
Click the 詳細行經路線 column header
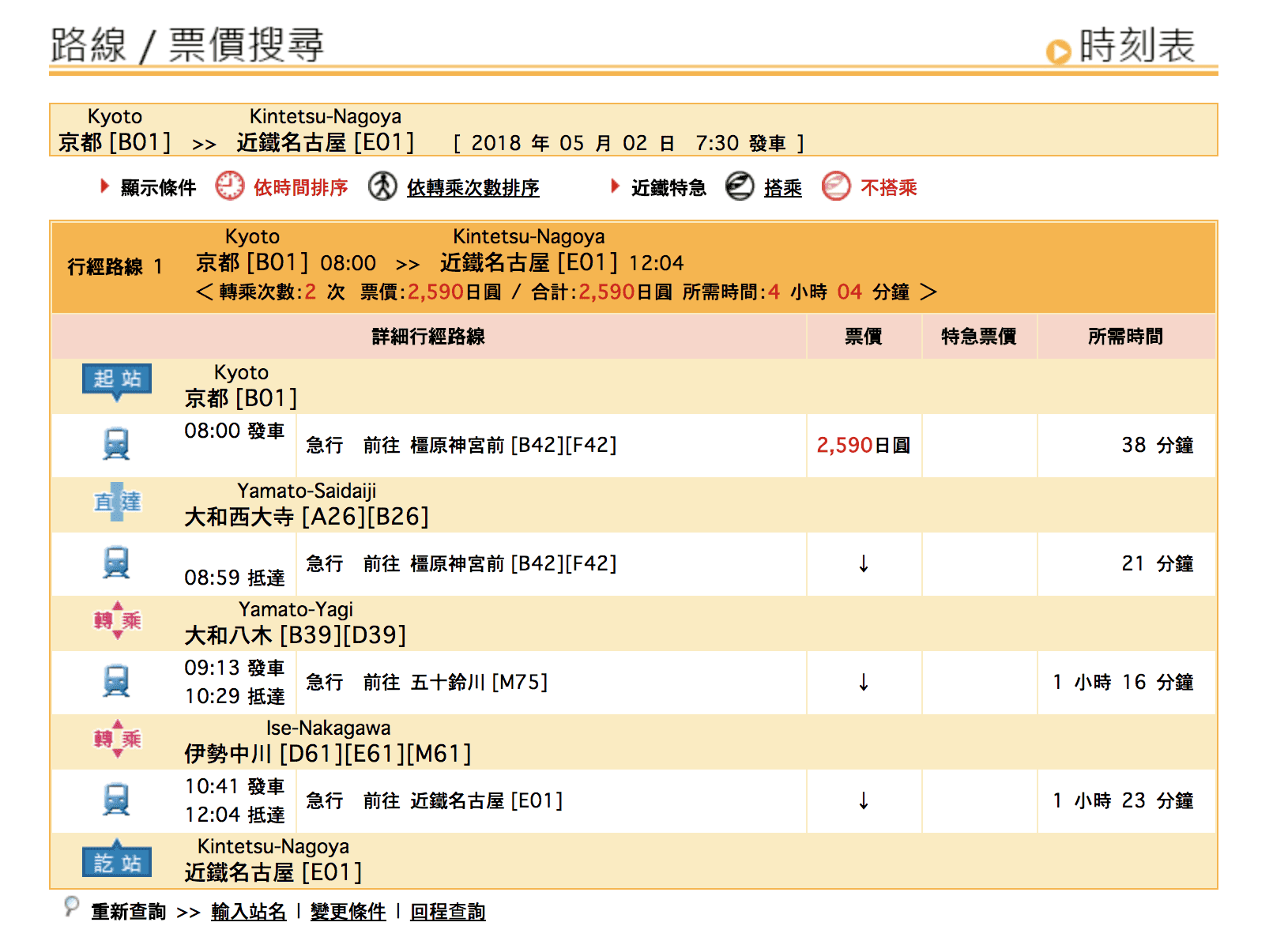(428, 337)
